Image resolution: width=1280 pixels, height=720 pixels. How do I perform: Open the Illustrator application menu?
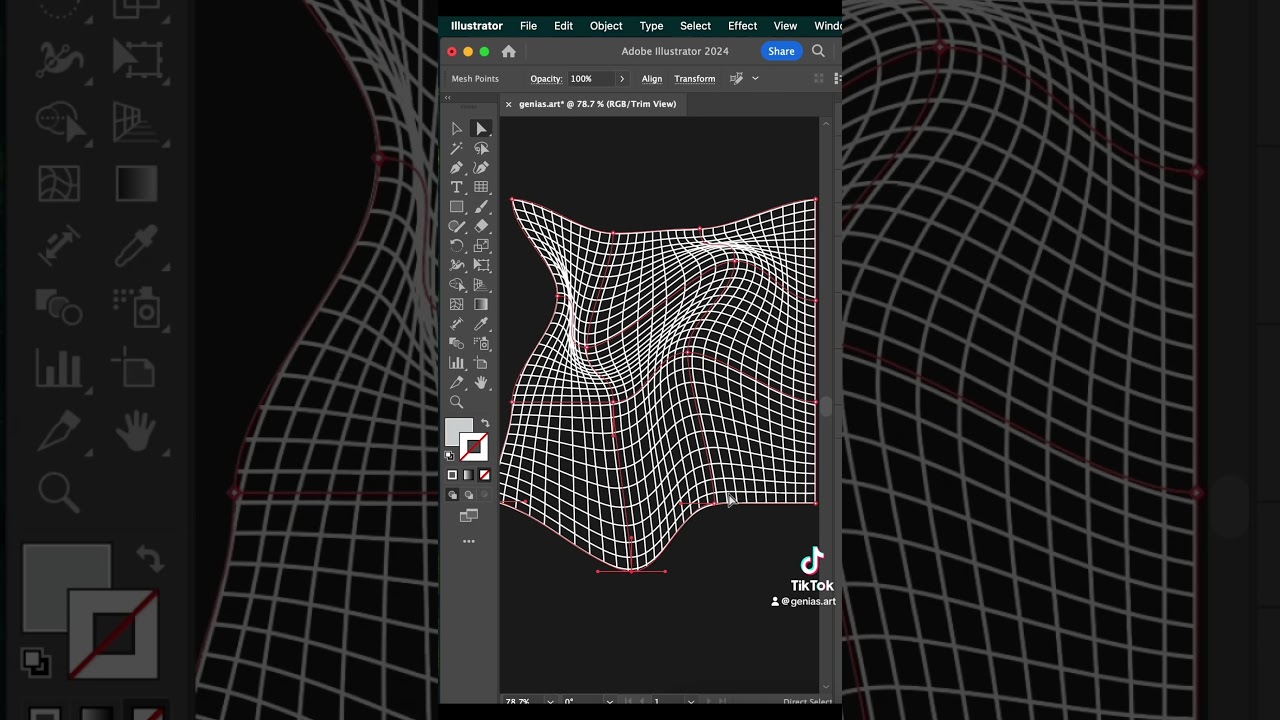[x=477, y=26]
